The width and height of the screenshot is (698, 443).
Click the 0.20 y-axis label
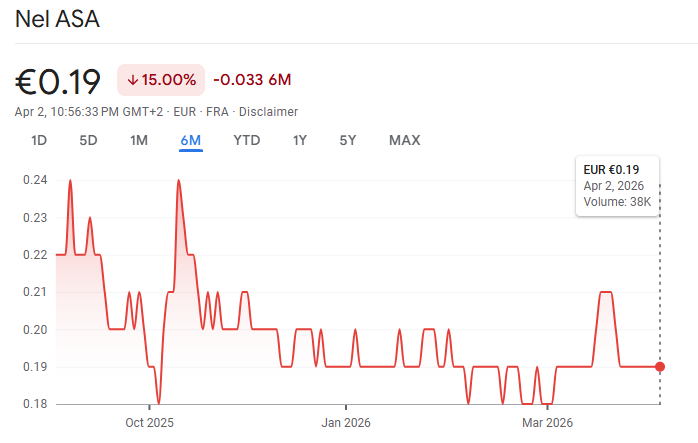click(x=35, y=329)
